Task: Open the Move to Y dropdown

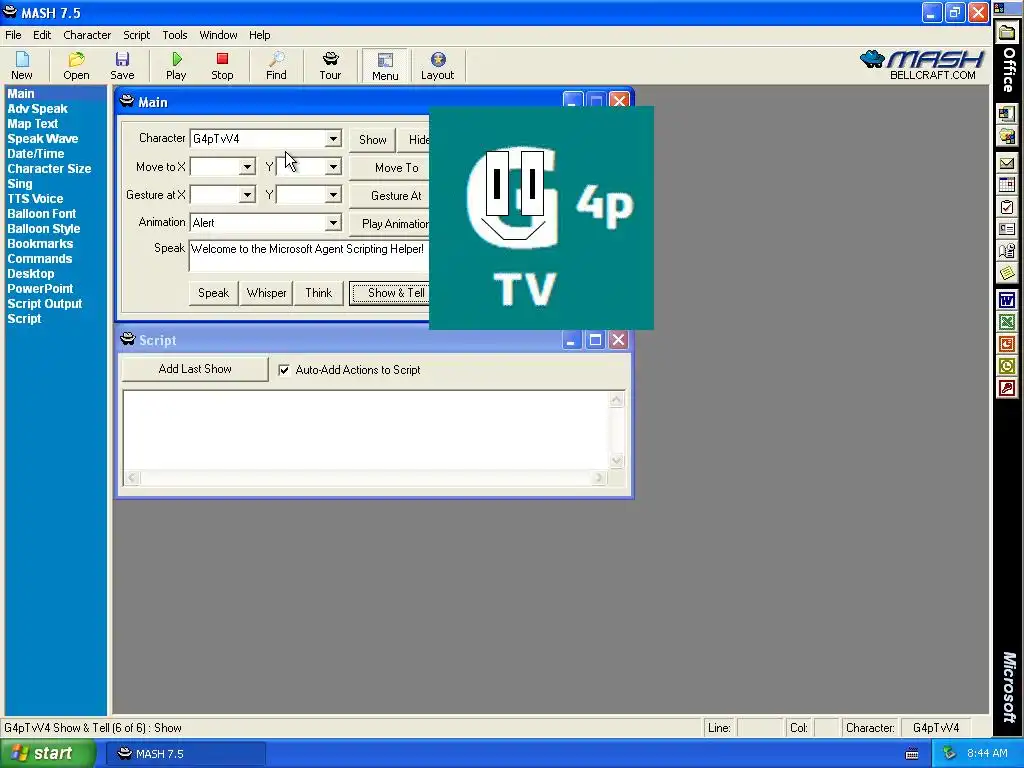Action: [x=333, y=167]
